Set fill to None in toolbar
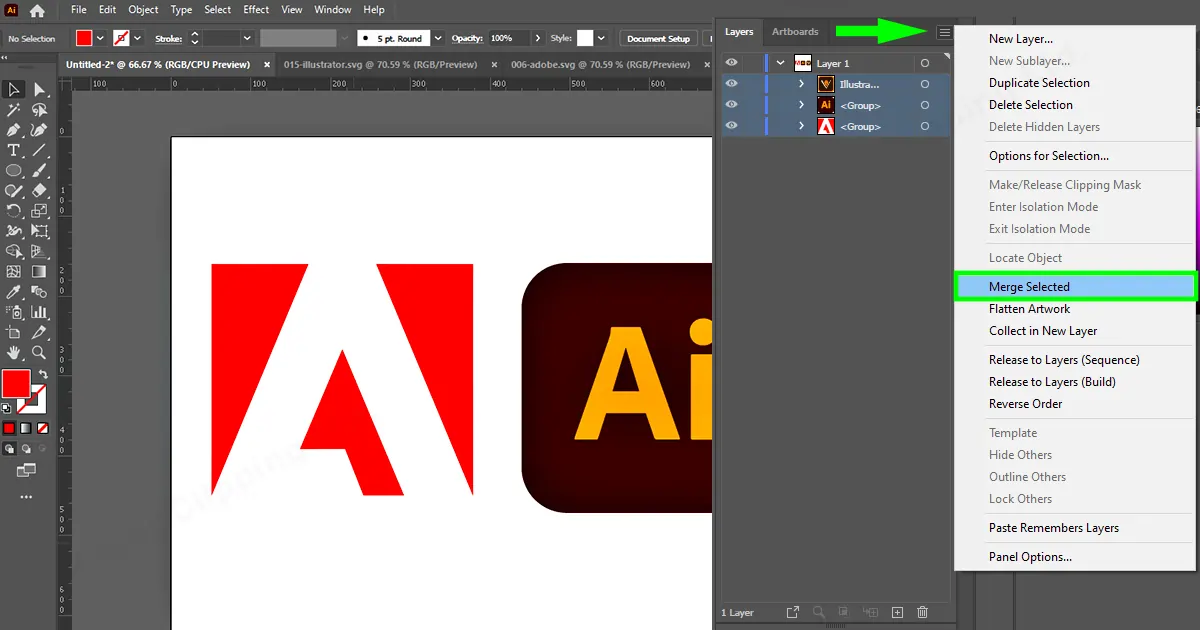The width and height of the screenshot is (1200, 630). [x=42, y=426]
